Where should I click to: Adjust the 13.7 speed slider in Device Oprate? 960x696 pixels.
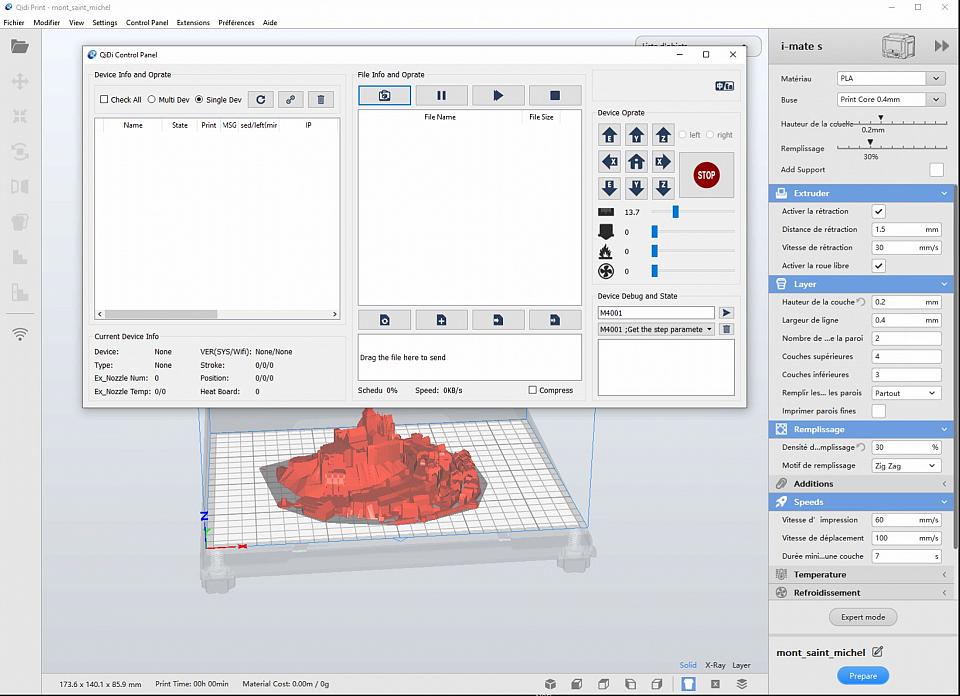click(x=676, y=212)
